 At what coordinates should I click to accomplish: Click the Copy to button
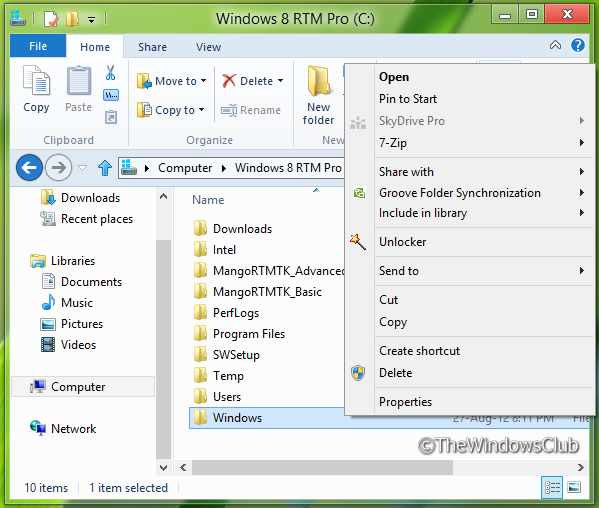tap(171, 110)
